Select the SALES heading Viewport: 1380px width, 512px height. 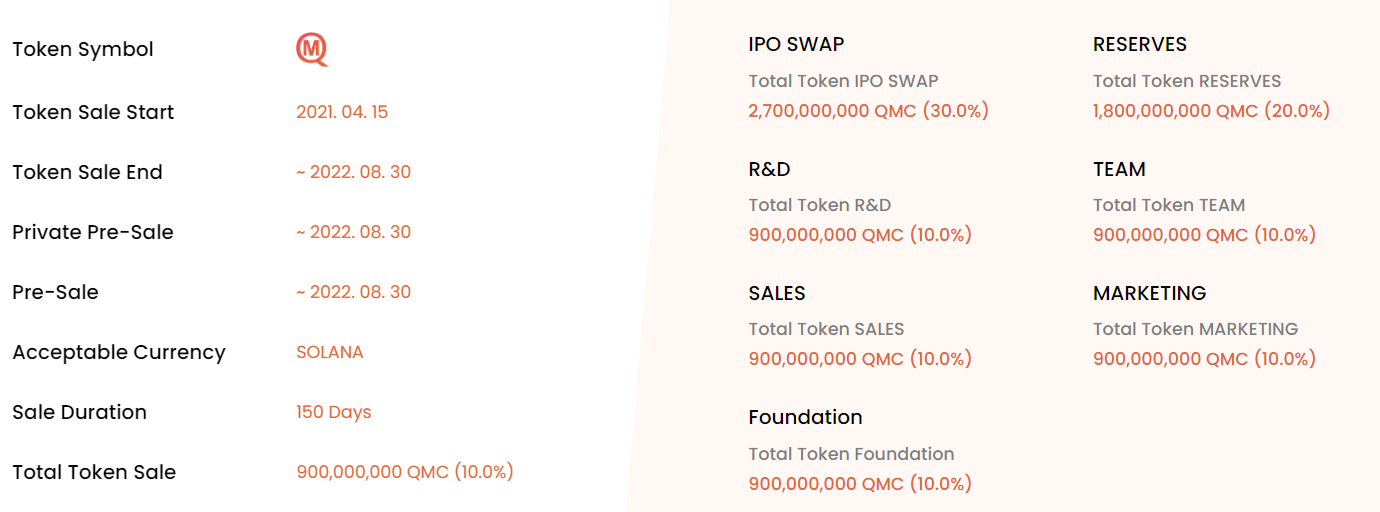(x=777, y=293)
